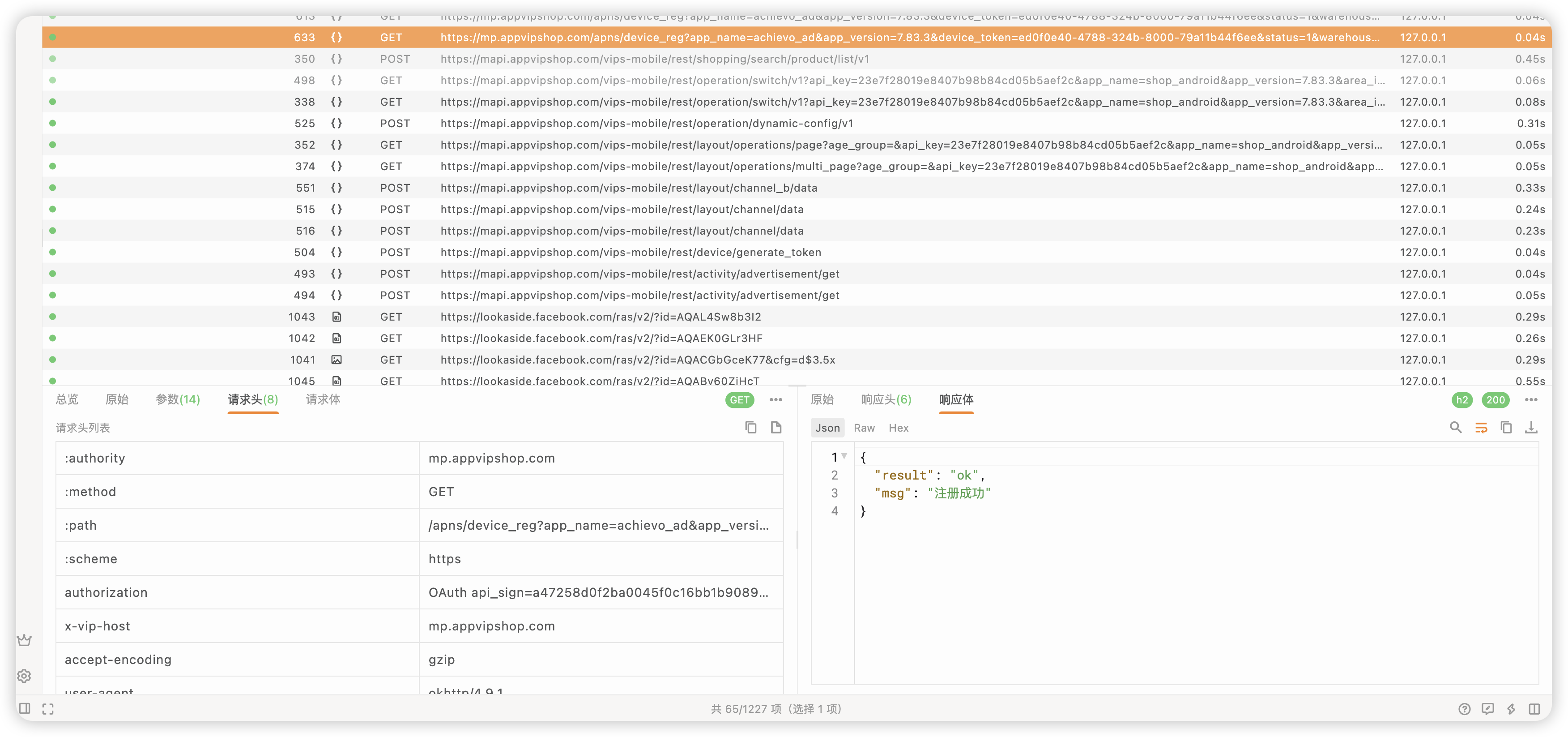Toggle the split layout icon at bottom right
This screenshot has width=1568, height=737.
[x=1534, y=708]
